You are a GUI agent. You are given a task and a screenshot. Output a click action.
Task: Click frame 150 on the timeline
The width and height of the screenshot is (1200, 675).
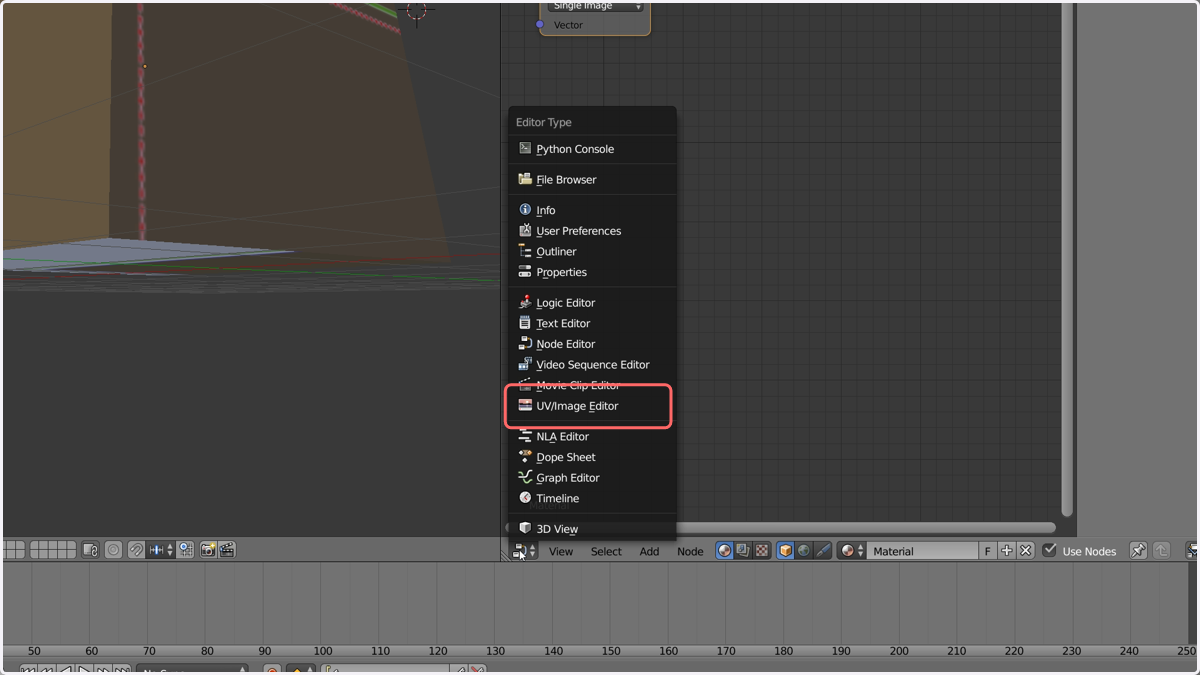tap(611, 651)
